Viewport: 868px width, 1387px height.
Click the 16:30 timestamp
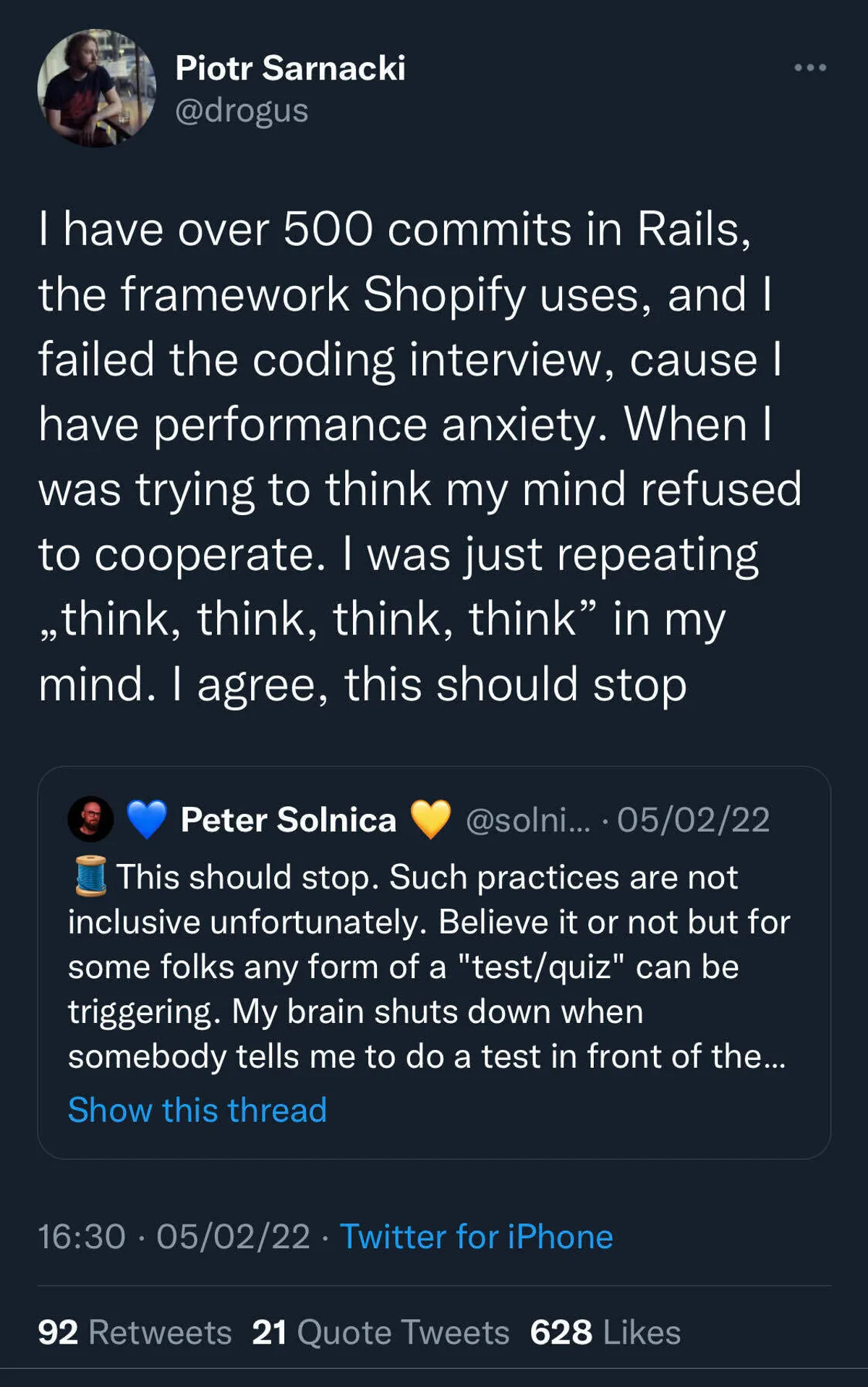[x=82, y=1237]
